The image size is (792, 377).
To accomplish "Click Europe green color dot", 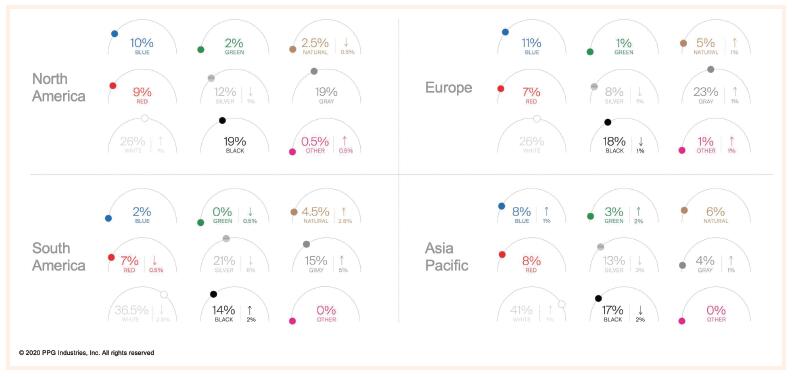I will click(x=589, y=52).
